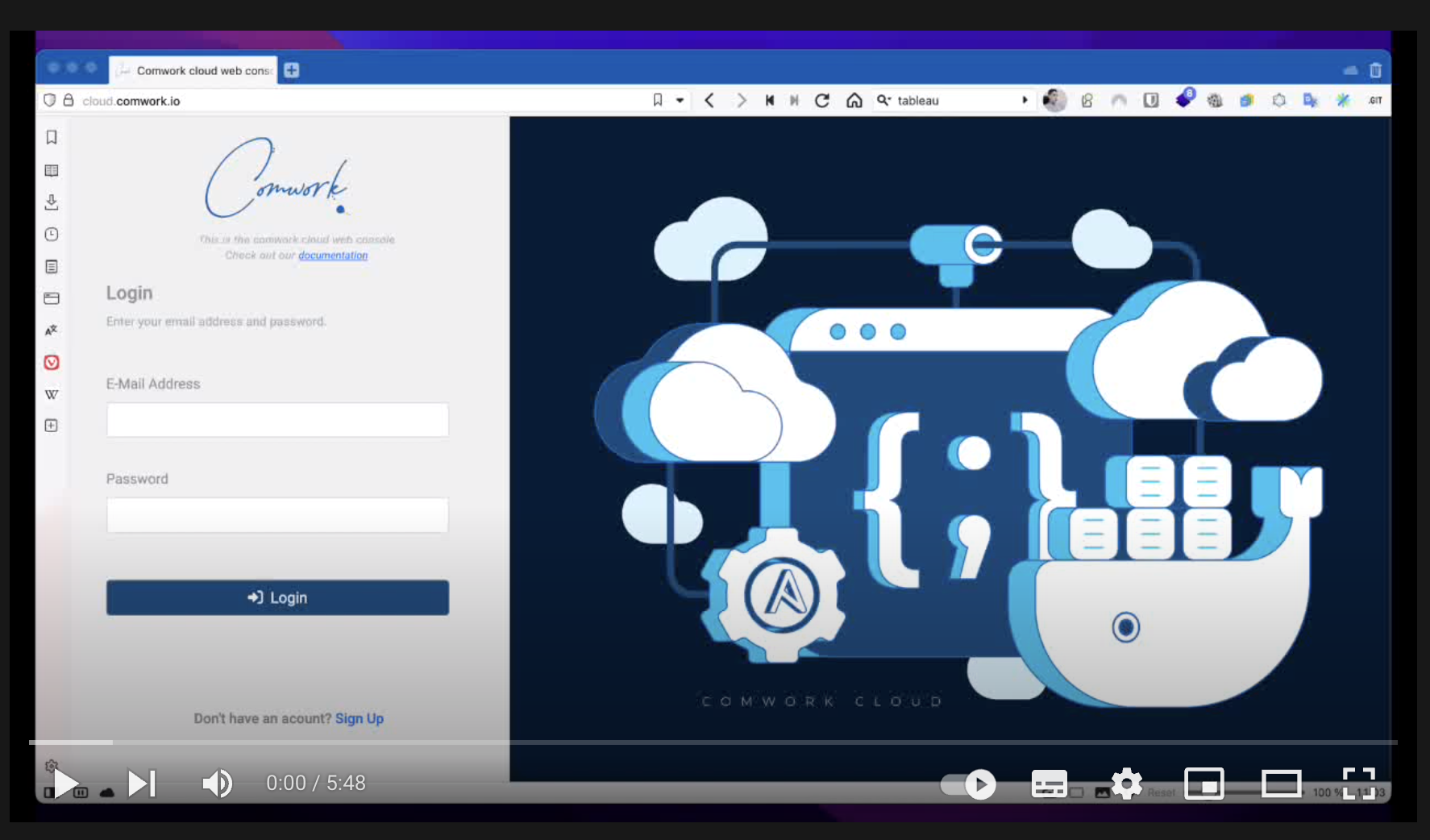Click the red Vivaldi web panel icon

tap(52, 363)
